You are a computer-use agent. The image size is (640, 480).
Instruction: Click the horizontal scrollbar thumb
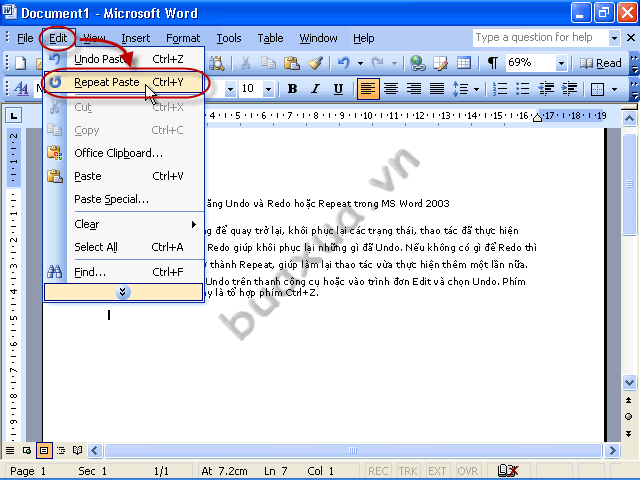click(353, 451)
